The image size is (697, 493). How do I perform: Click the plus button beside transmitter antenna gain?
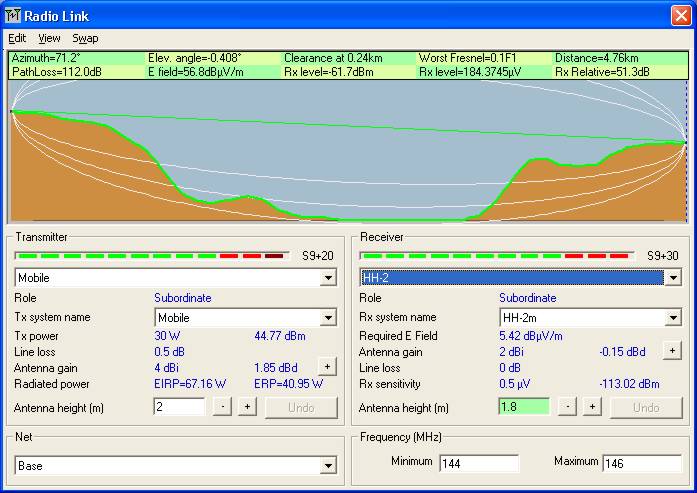(327, 367)
